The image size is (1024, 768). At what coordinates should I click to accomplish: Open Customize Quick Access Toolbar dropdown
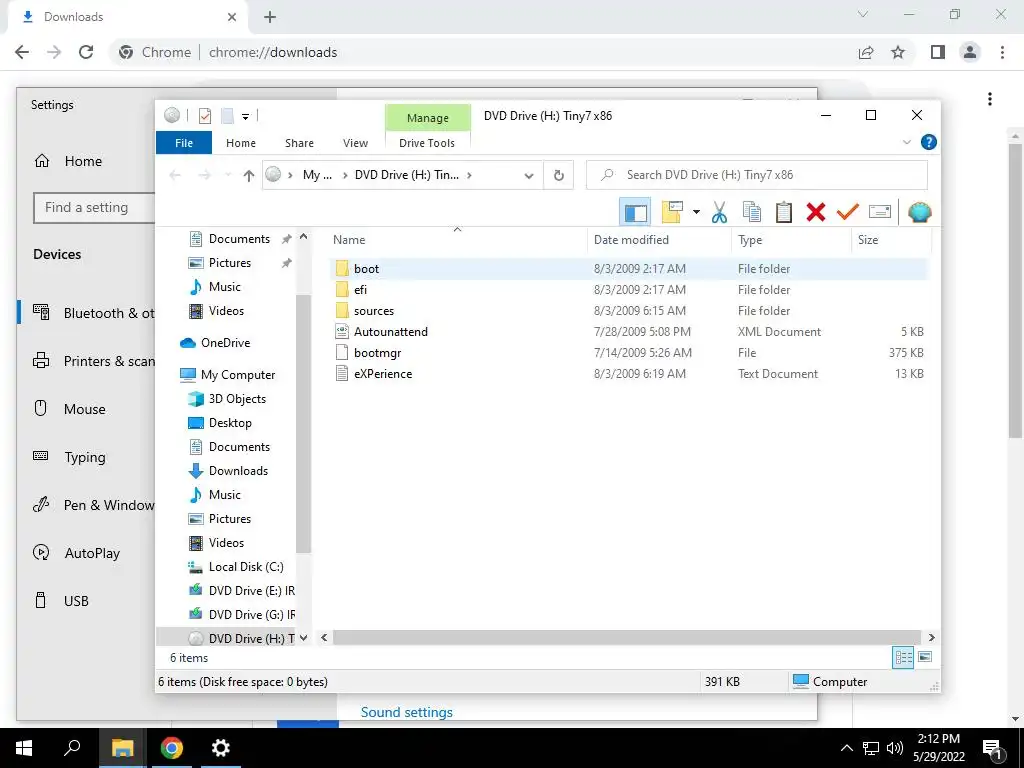point(246,116)
